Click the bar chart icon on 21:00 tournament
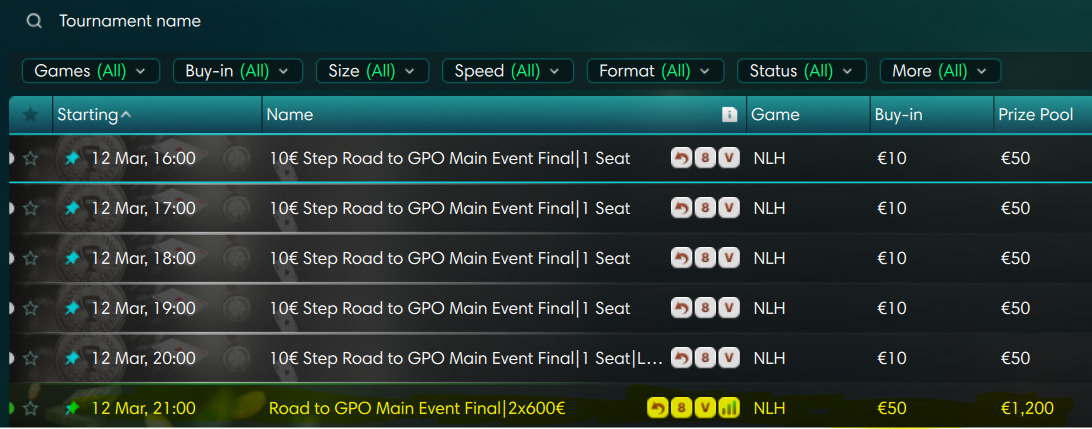The width and height of the screenshot is (1092, 429). [x=730, y=408]
